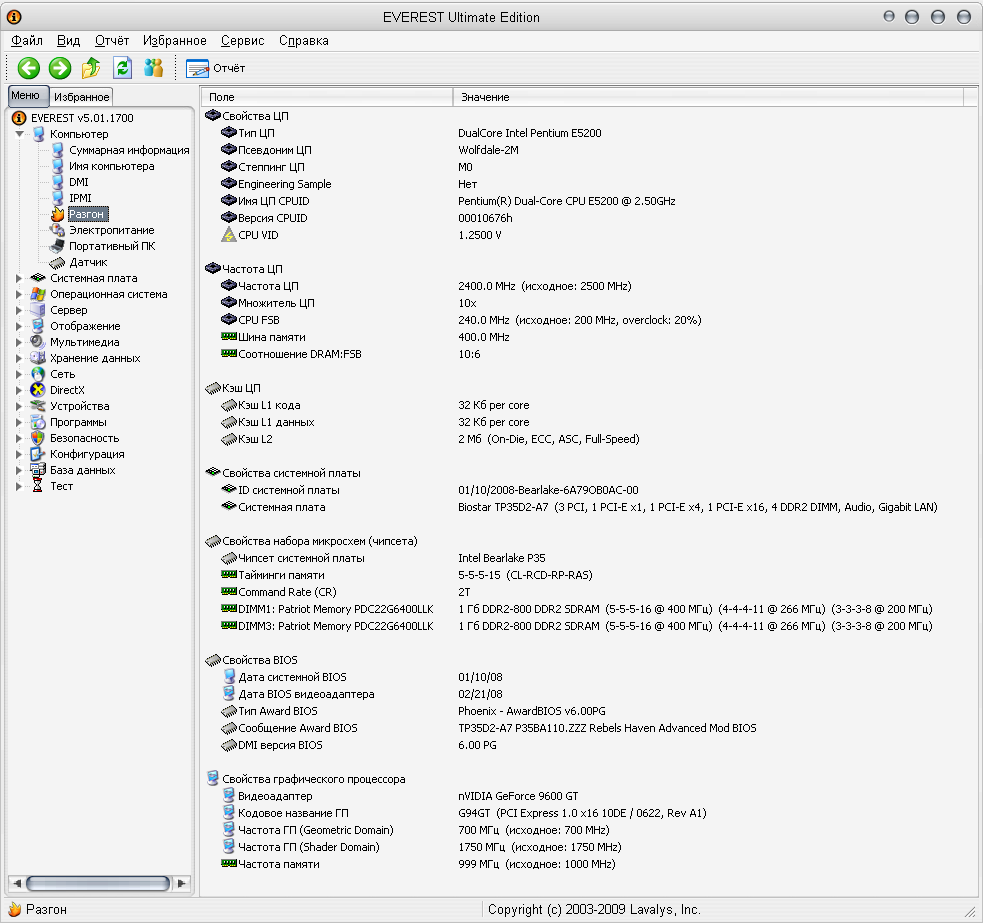The image size is (983, 923).
Task: Expand the Системная плата tree node
Action: click(x=17, y=278)
